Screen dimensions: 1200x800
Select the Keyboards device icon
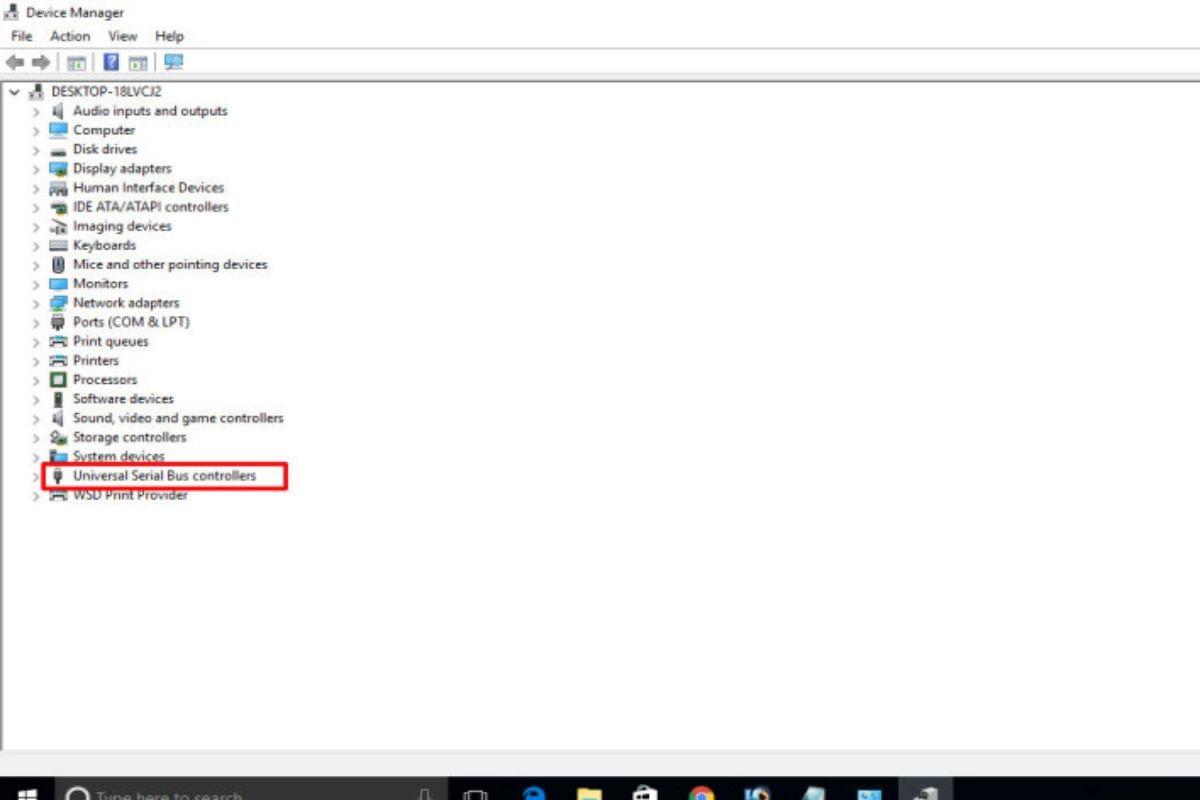pos(58,245)
